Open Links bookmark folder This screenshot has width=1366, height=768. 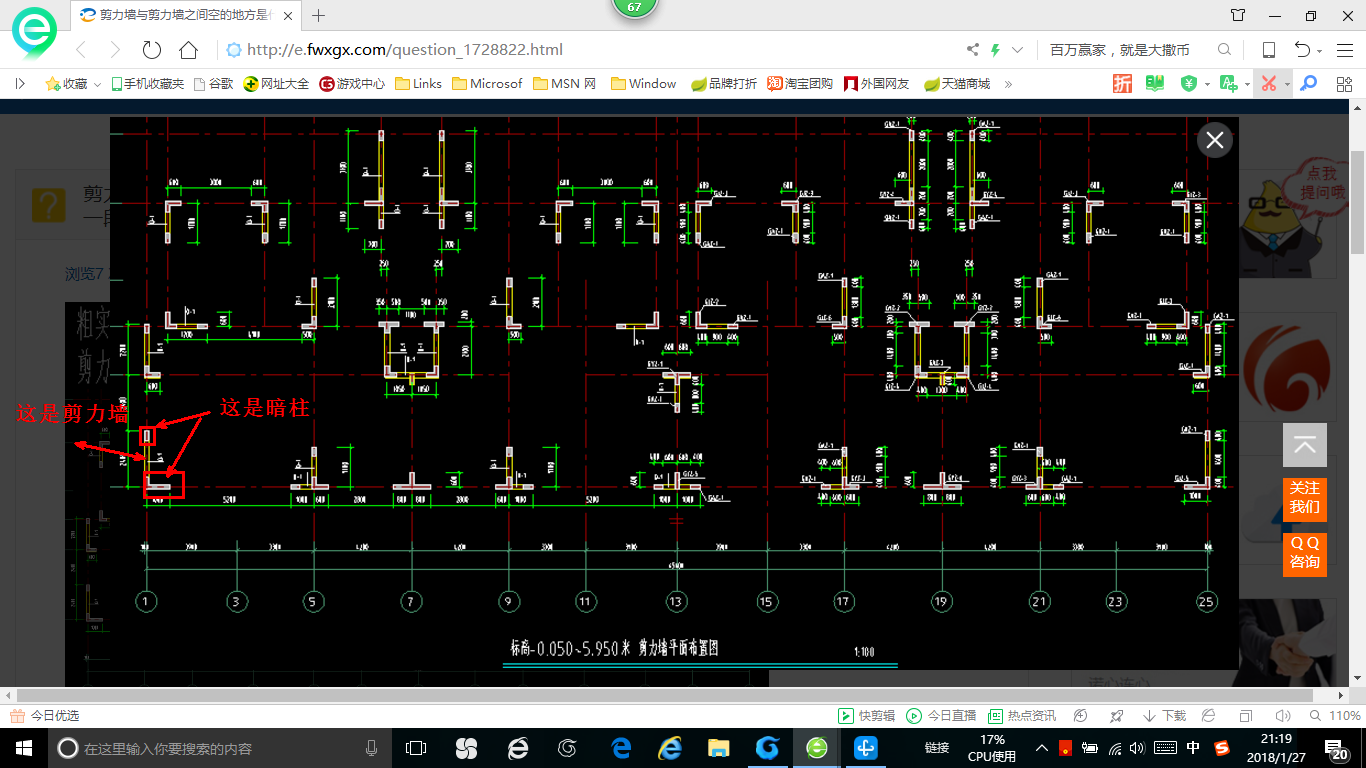[x=419, y=84]
